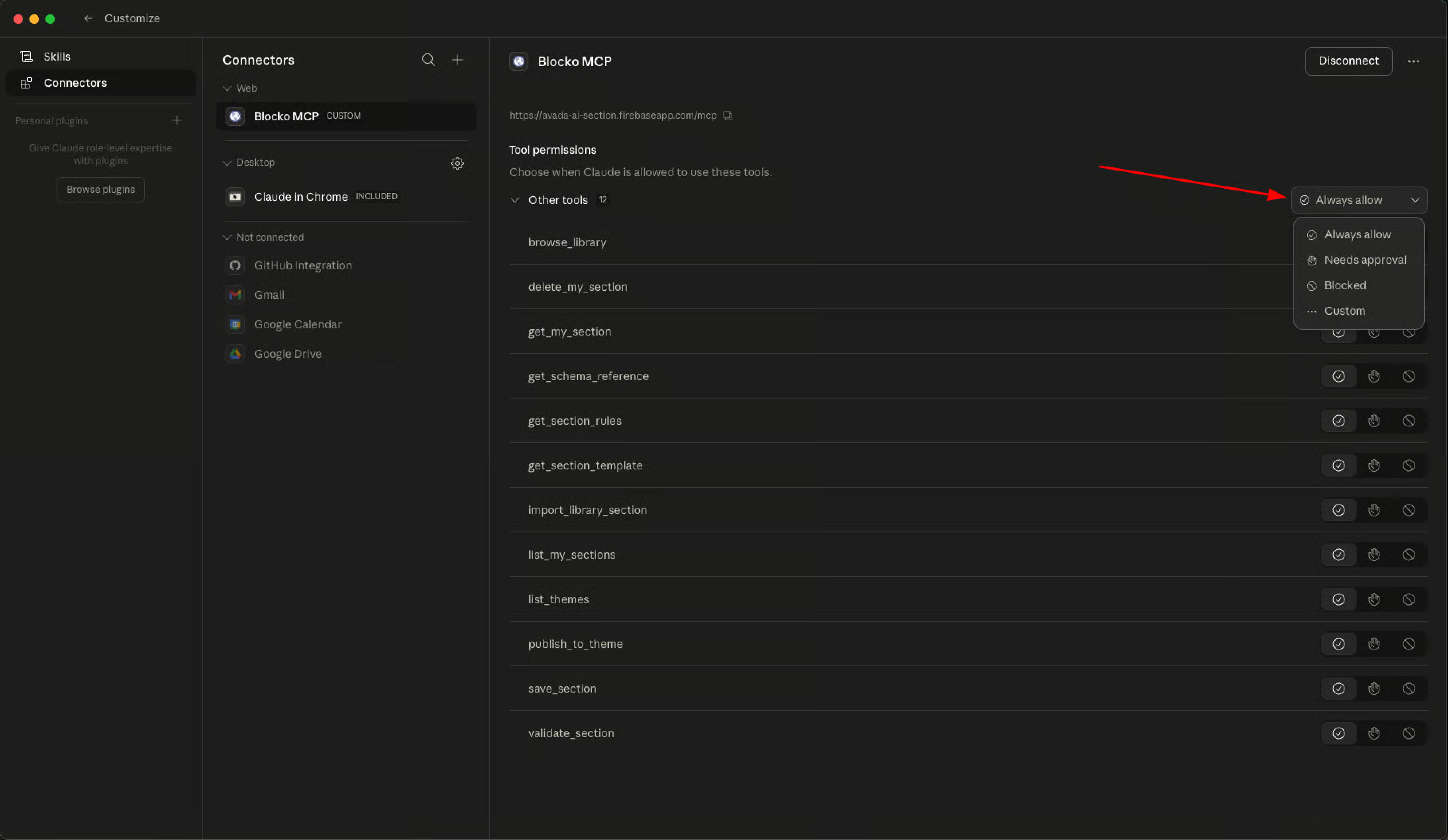1448x840 pixels.
Task: Allow list_themes with check icon
Action: coord(1338,600)
